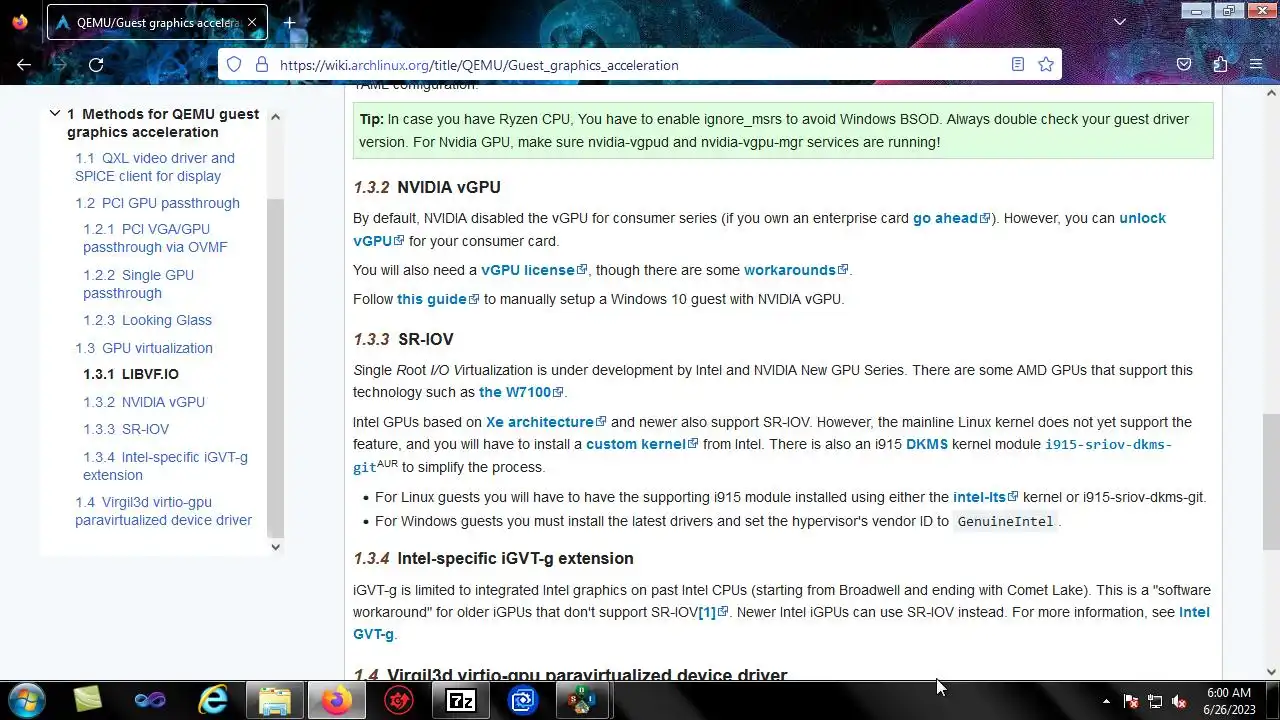The image size is (1280, 720).
Task: Go to 1.1 QXL video driver section
Action: tap(155, 167)
